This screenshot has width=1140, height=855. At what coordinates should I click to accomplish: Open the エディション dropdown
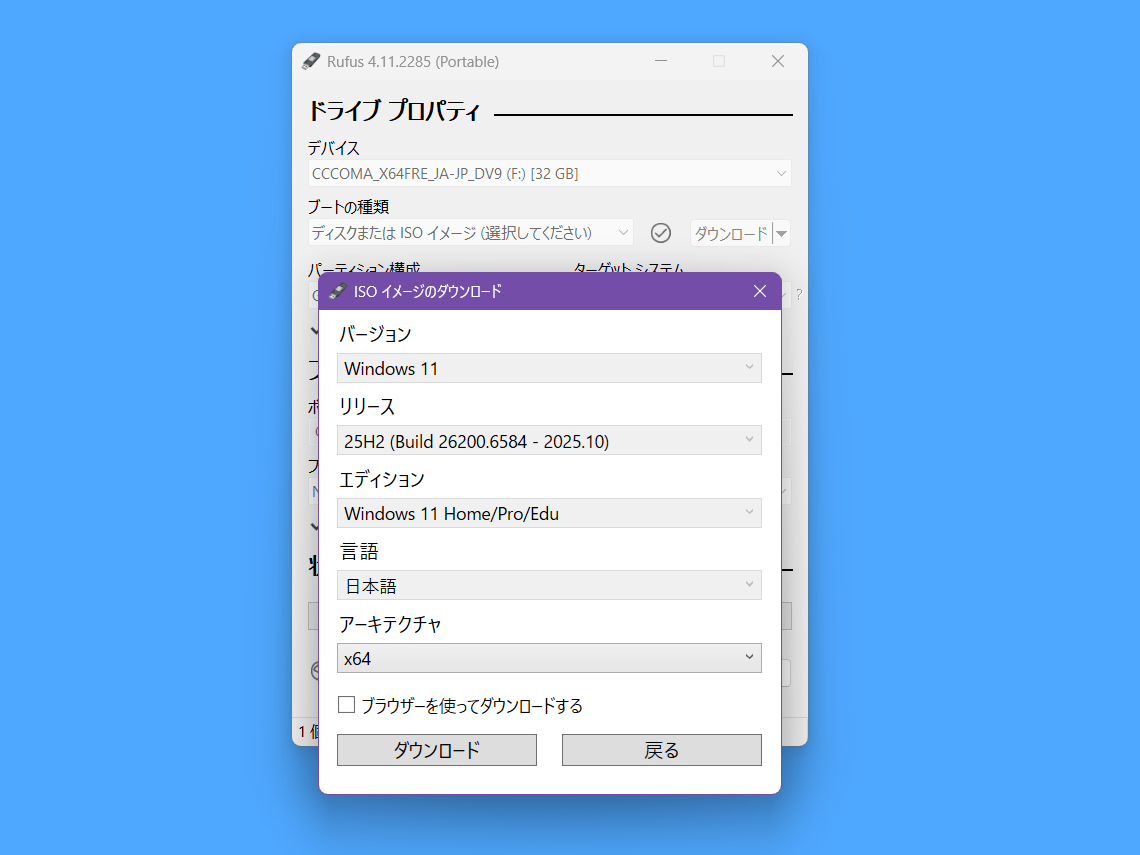tap(549, 514)
